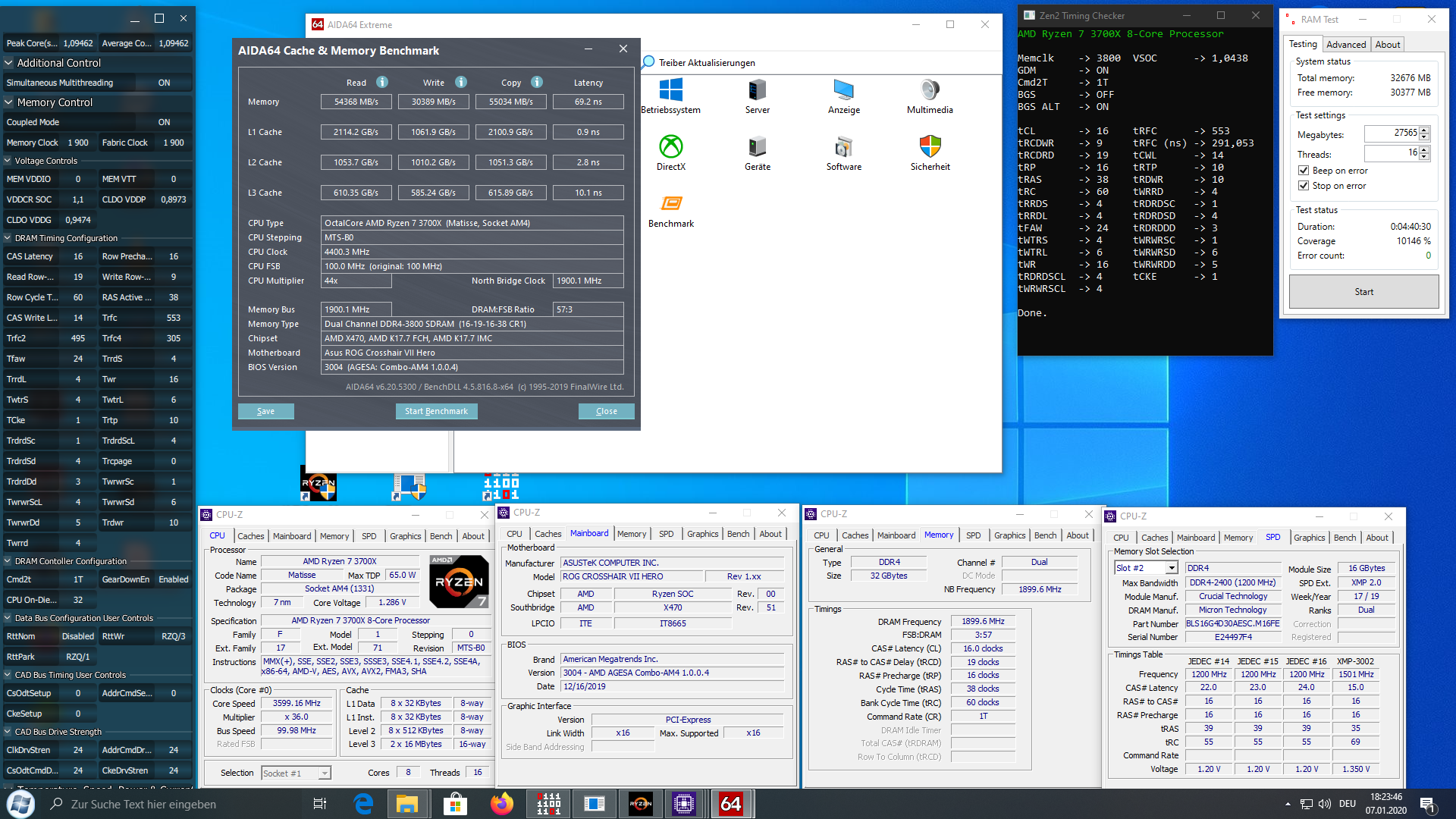Viewport: 1456px width, 819px height.
Task: Uncheck Stop on error checkbox
Action: click(1304, 186)
